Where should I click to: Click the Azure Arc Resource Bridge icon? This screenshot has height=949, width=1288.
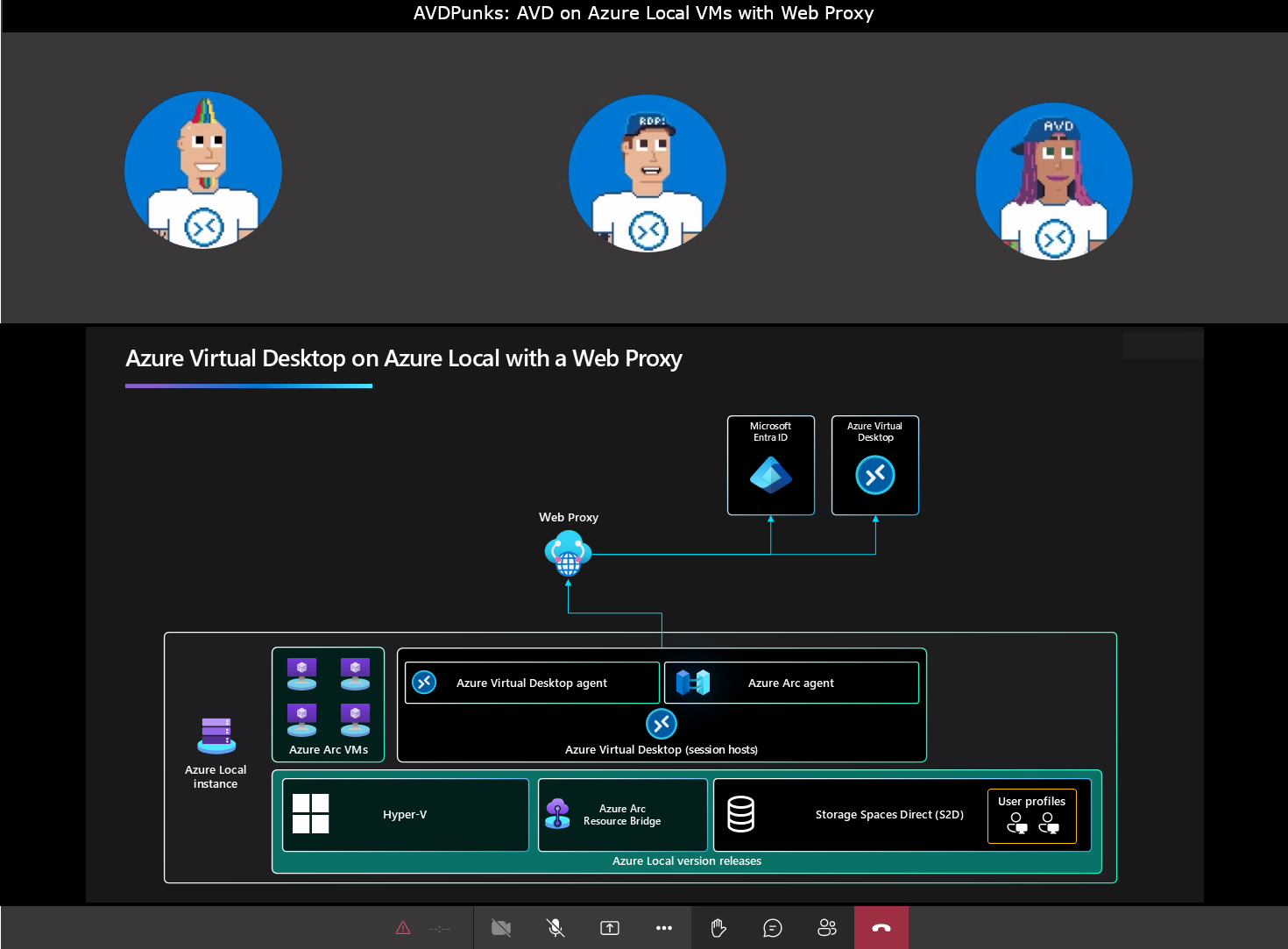(x=557, y=814)
